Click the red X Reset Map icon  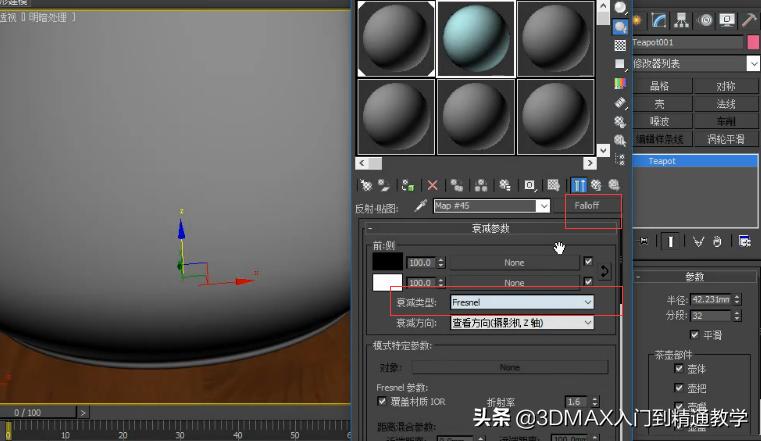pyautogui.click(x=432, y=185)
